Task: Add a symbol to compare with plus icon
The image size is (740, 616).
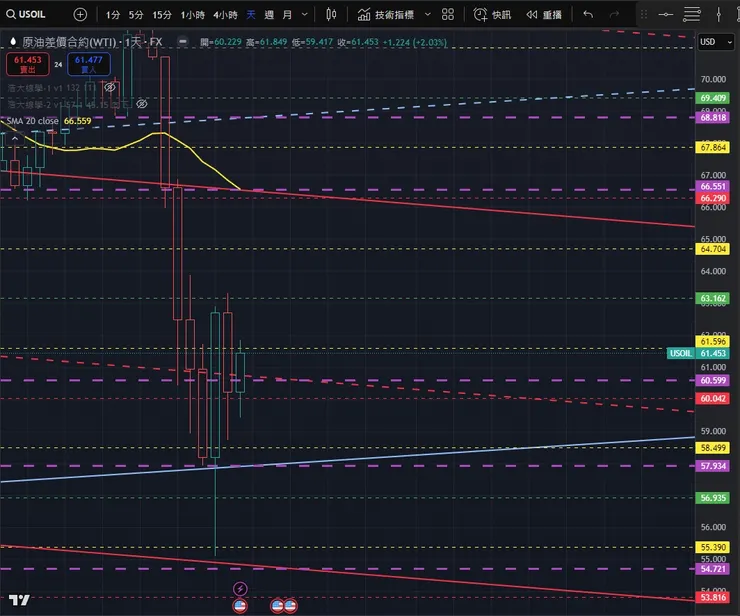Action: click(x=80, y=15)
